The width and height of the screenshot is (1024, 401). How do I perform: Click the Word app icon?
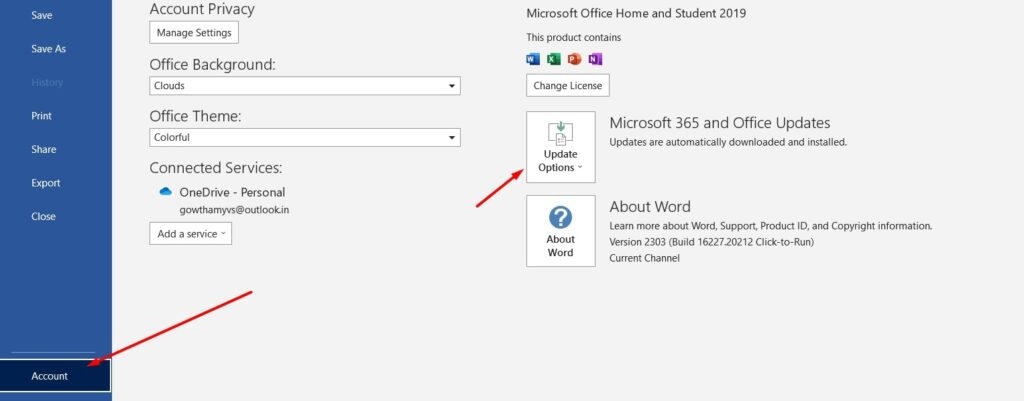[533, 59]
